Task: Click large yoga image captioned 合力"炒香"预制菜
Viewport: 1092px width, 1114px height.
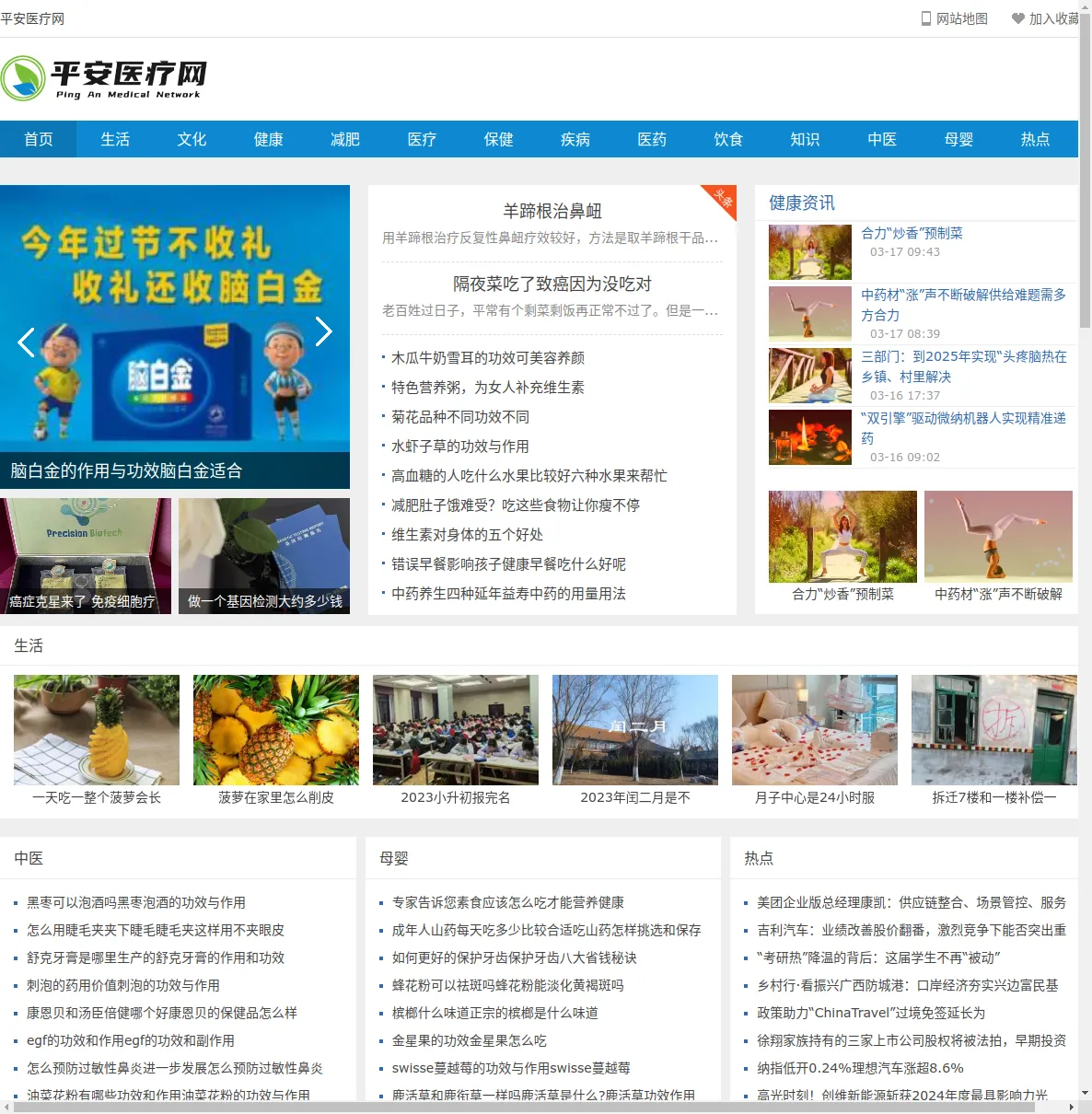Action: click(842, 537)
